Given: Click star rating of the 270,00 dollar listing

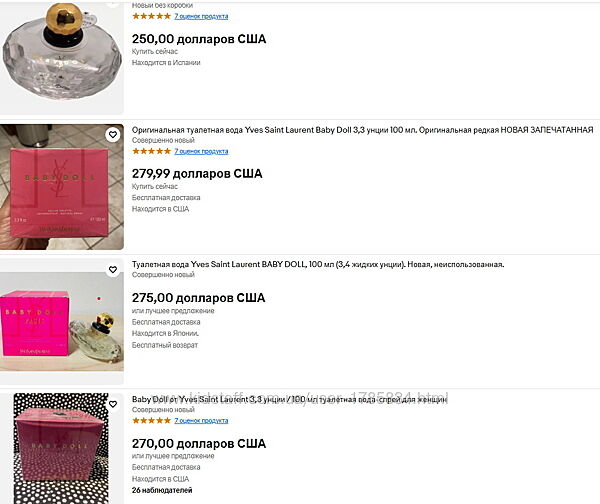Looking at the screenshot, I should pos(151,421).
